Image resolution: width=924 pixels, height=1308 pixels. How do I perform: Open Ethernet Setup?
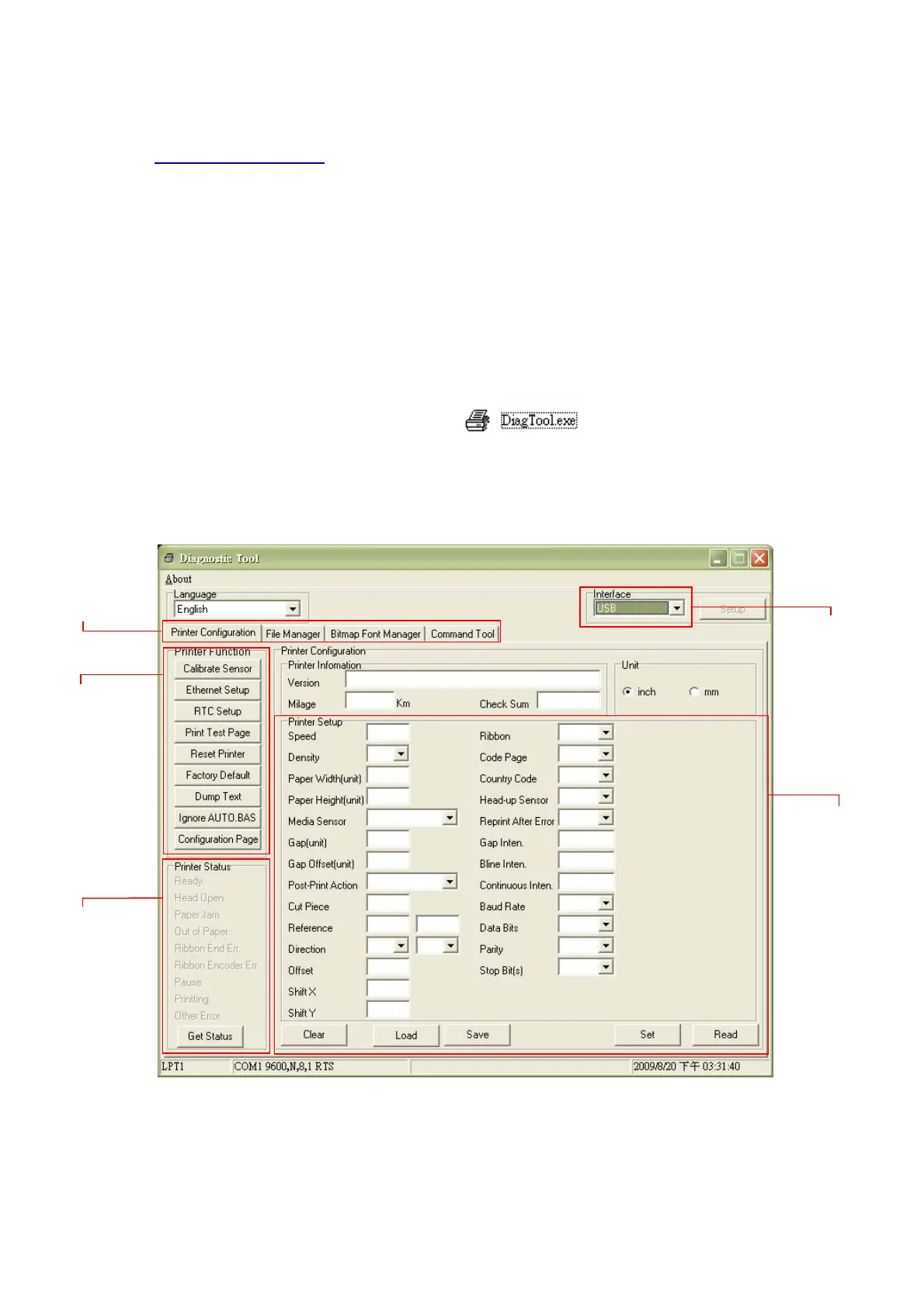(217, 690)
